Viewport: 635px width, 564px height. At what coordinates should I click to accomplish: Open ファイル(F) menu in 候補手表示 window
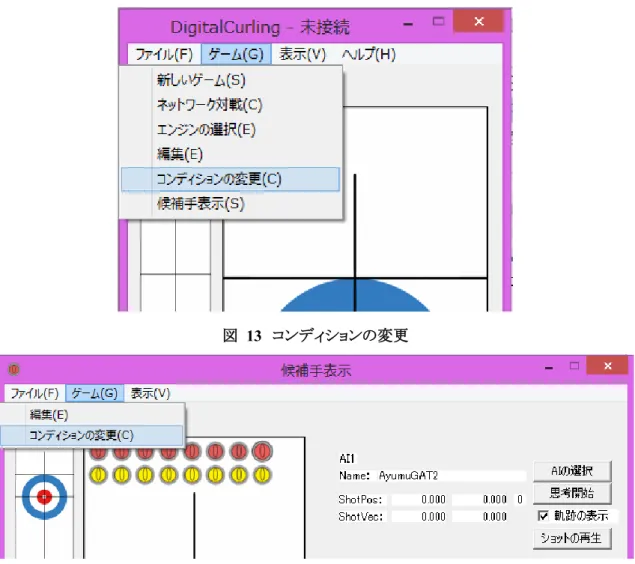click(x=35, y=393)
